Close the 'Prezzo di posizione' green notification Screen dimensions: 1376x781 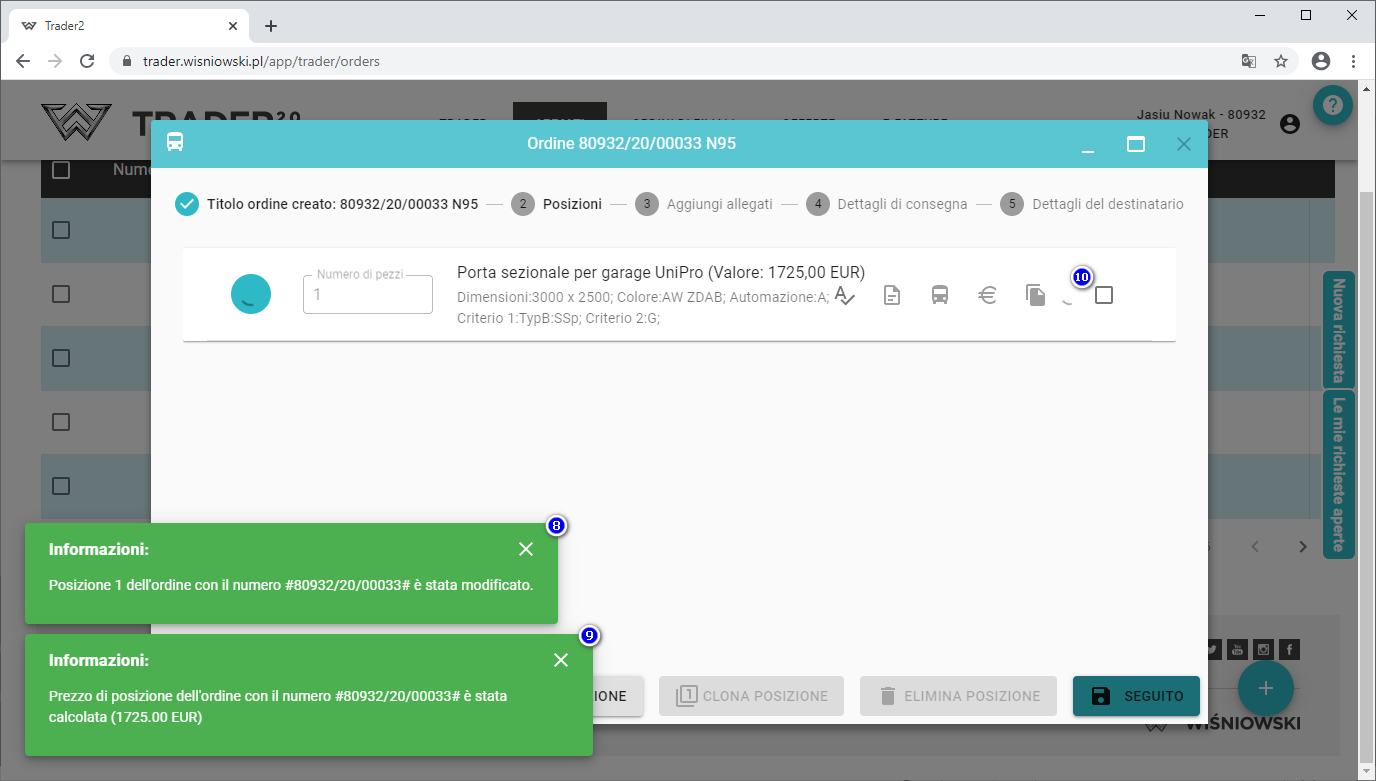[561, 660]
